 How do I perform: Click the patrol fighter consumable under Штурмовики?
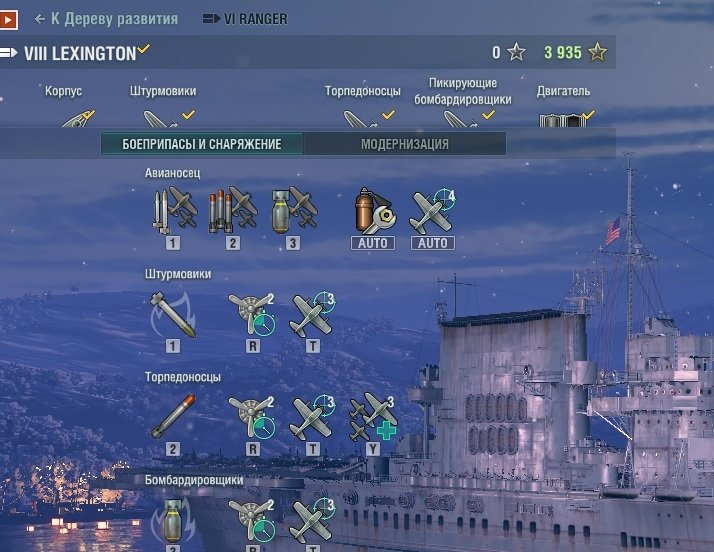(312, 315)
